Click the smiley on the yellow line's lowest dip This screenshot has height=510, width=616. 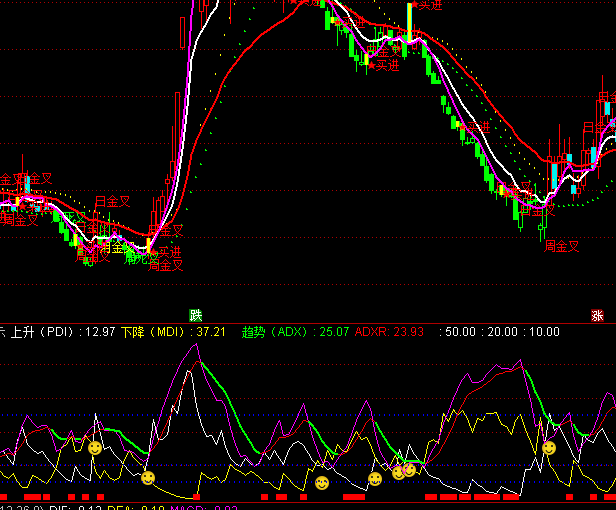coord(148,478)
